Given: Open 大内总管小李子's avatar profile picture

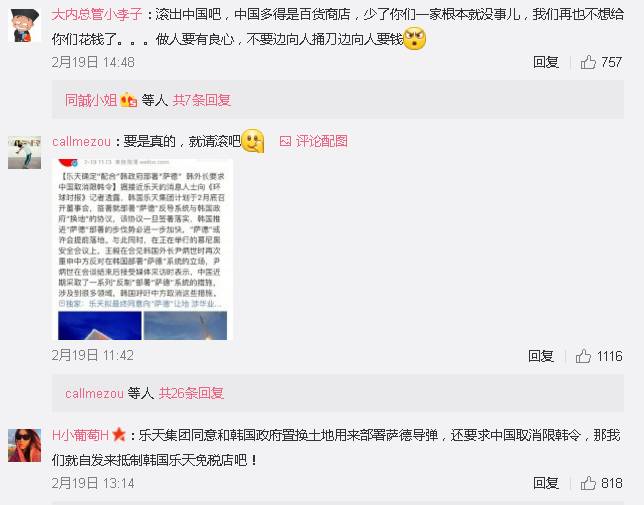Looking at the screenshot, I should [x=25, y=25].
